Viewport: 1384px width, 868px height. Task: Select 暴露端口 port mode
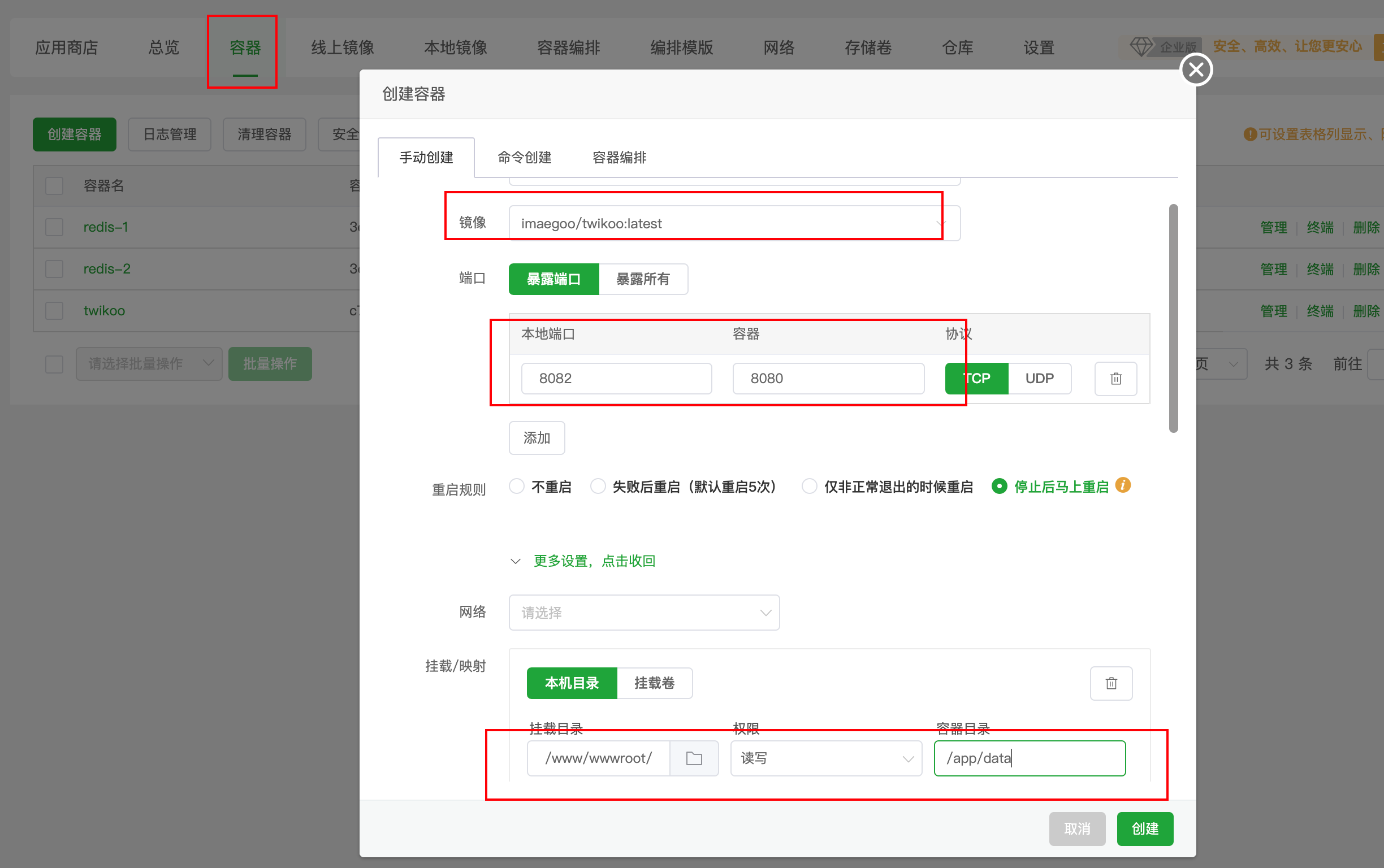click(553, 279)
